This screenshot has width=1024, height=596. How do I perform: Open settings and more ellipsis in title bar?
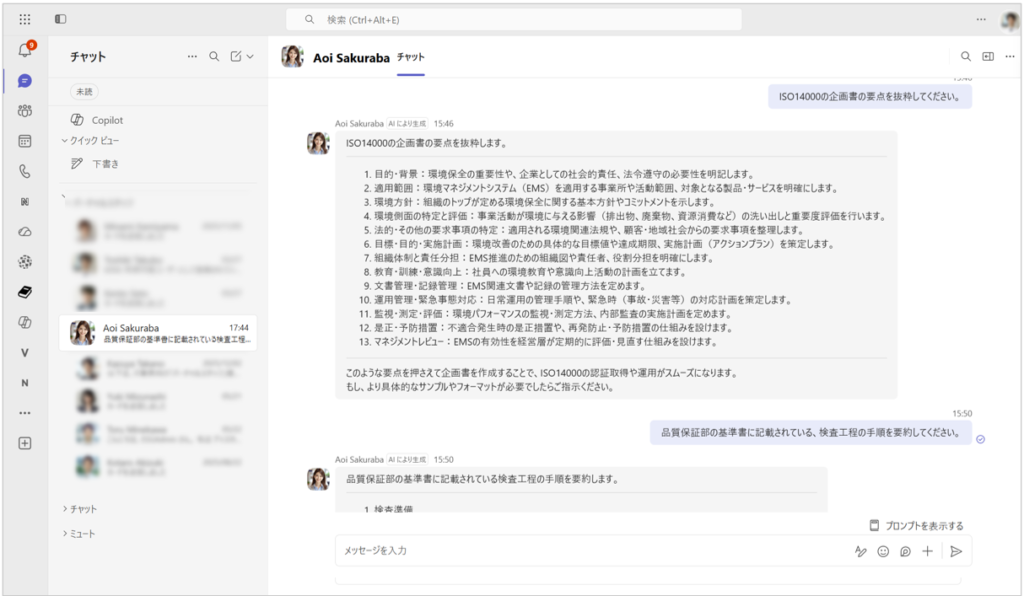[x=981, y=20]
